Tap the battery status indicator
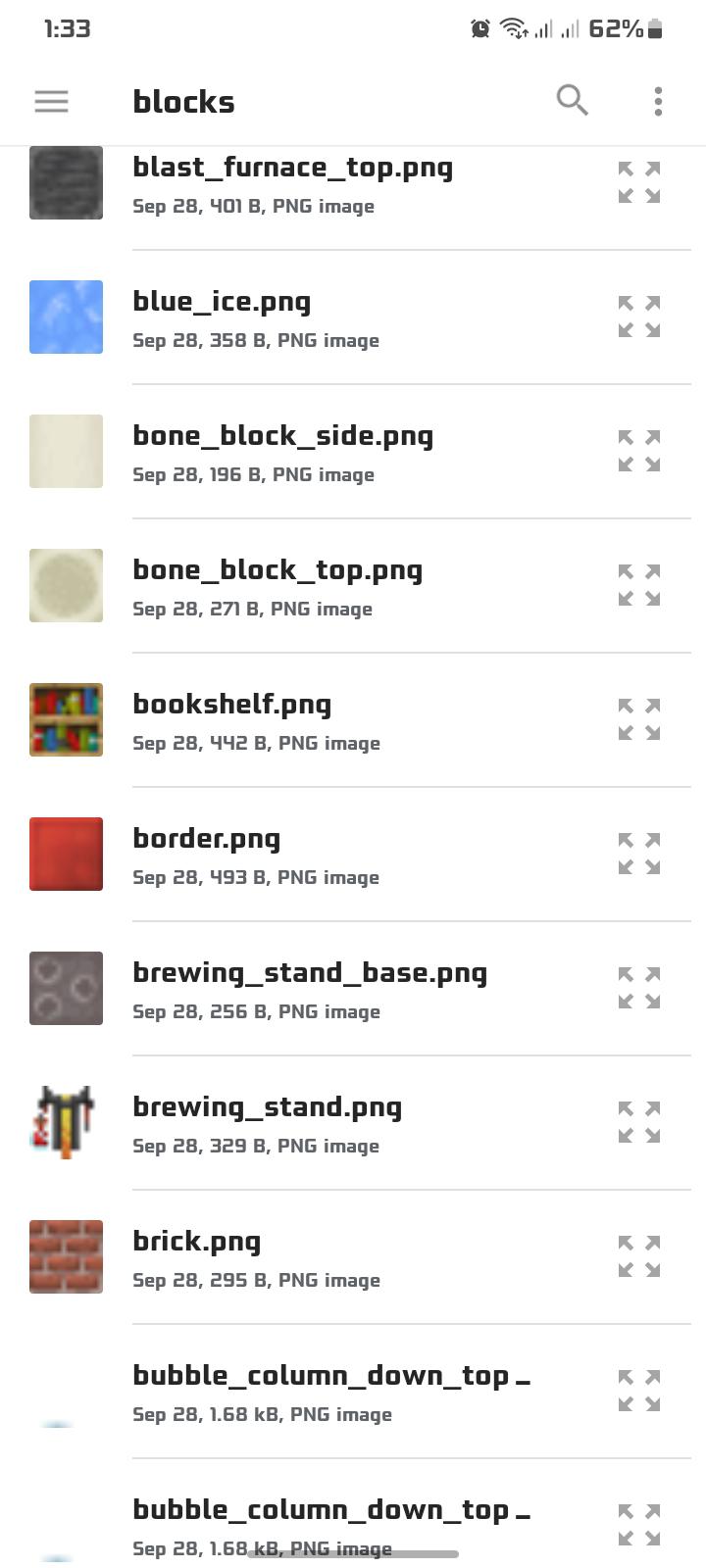 [655, 29]
